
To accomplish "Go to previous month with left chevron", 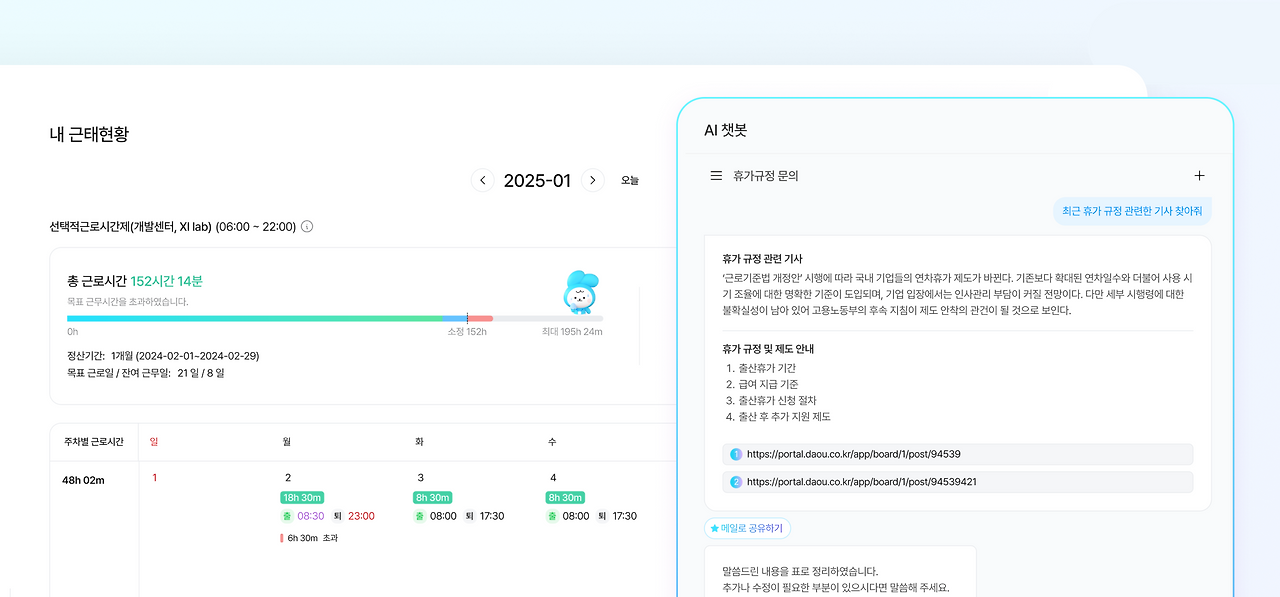I will 483,180.
